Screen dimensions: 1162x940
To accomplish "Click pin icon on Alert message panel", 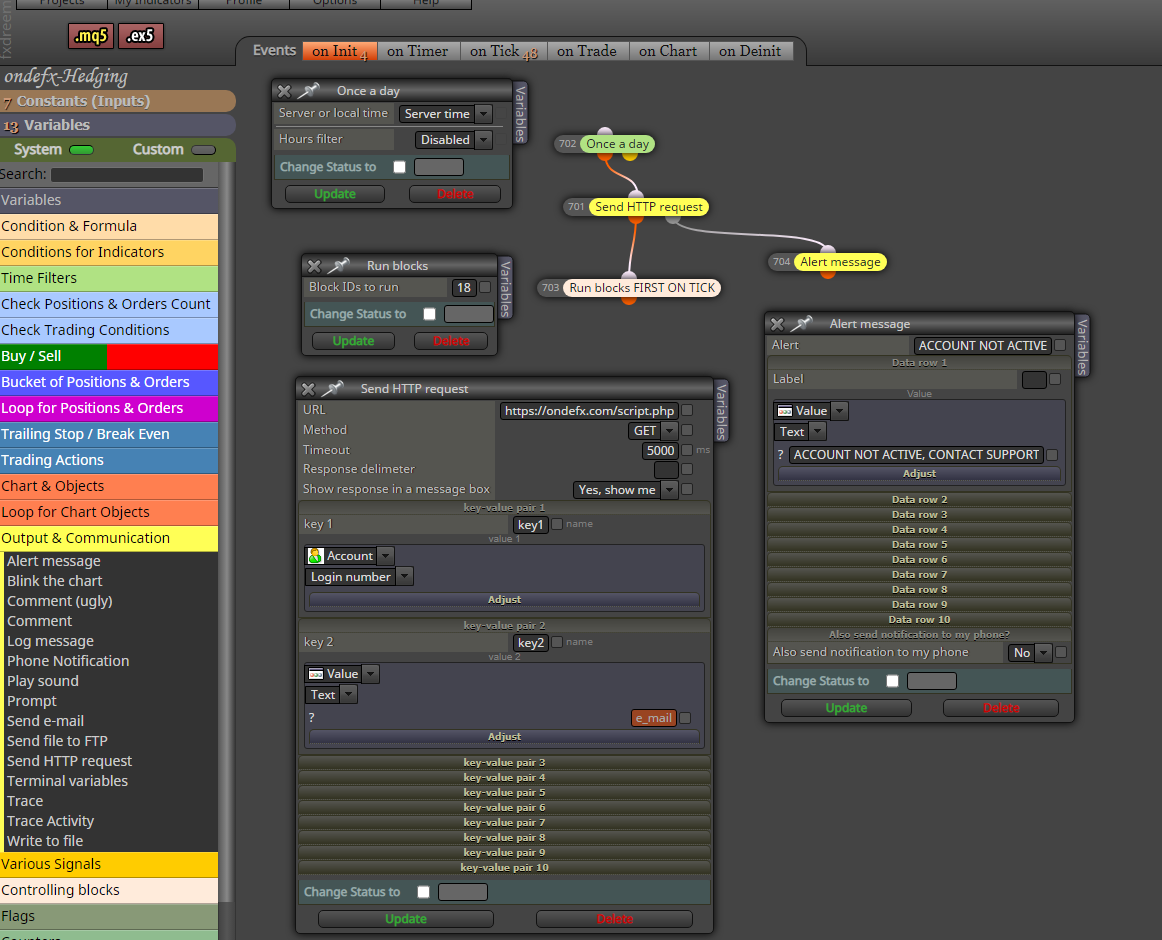I will 802,324.
